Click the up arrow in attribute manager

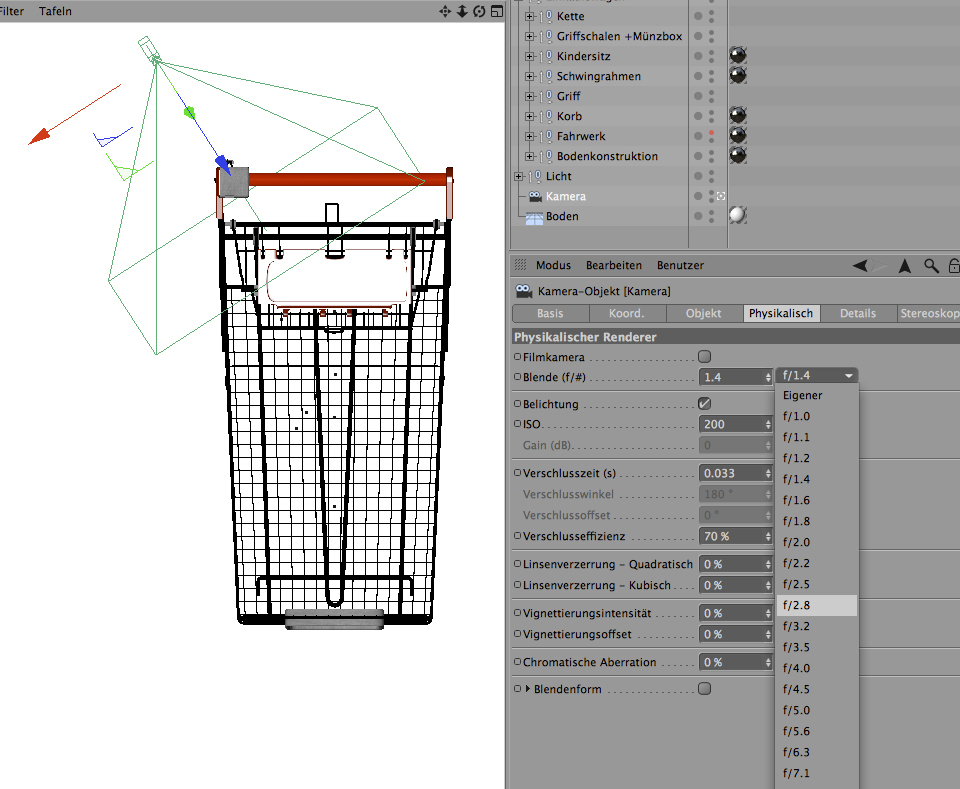coord(904,265)
